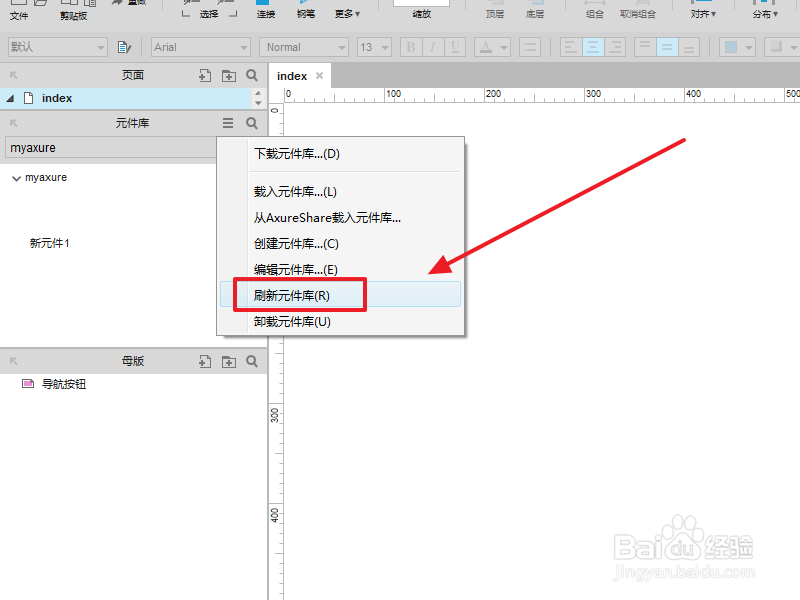Open search in the Pages panel
This screenshot has height=600, width=800.
252,76
